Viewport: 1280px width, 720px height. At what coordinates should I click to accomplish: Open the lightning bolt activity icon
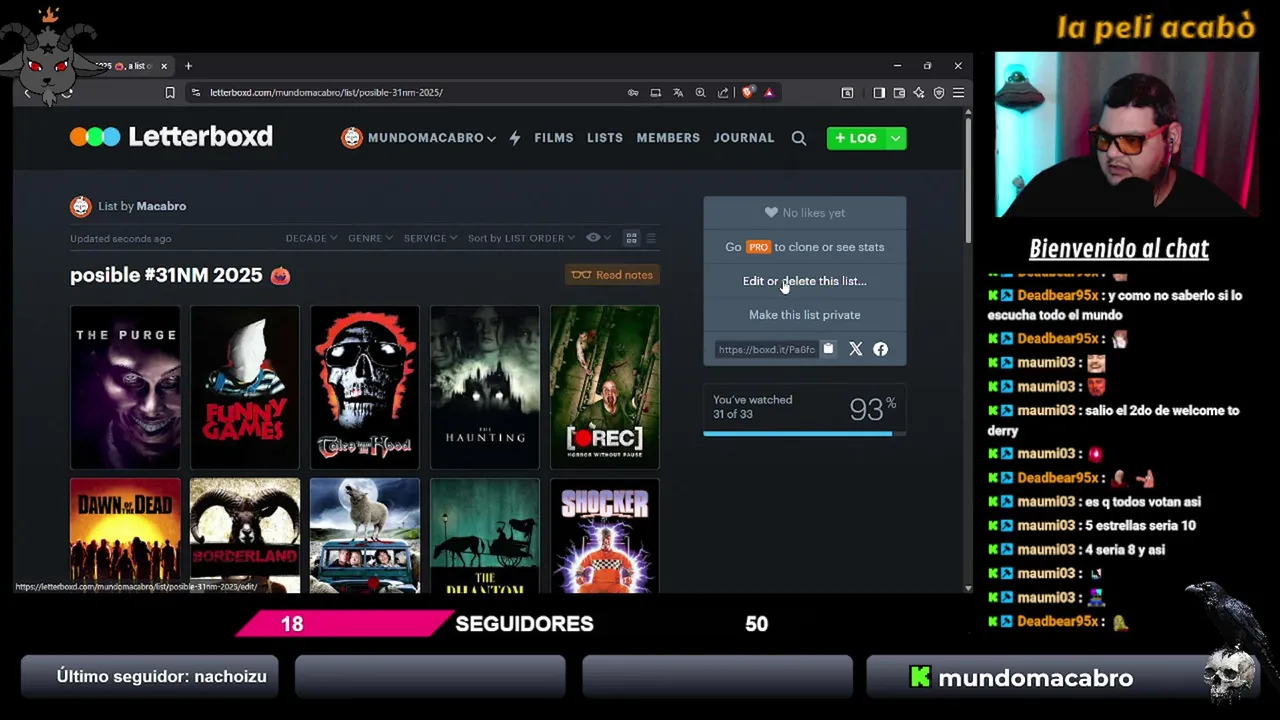coord(515,138)
